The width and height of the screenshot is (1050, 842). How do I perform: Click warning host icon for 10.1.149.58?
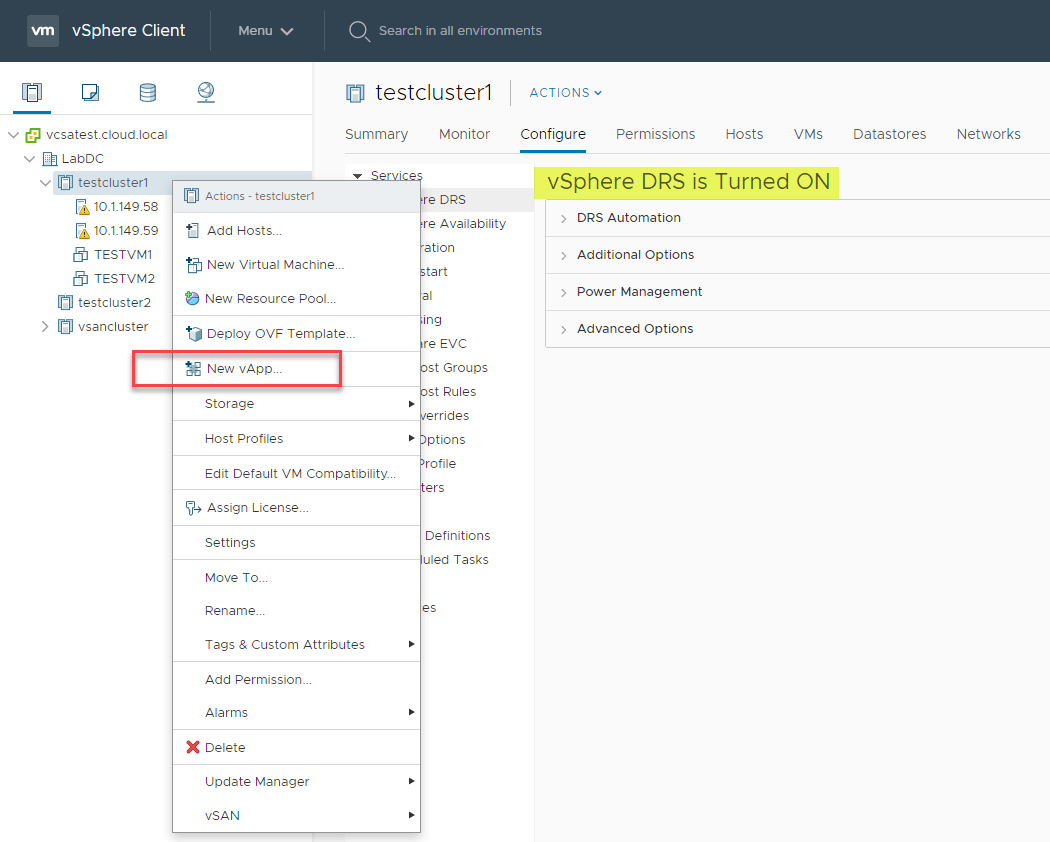pos(82,207)
